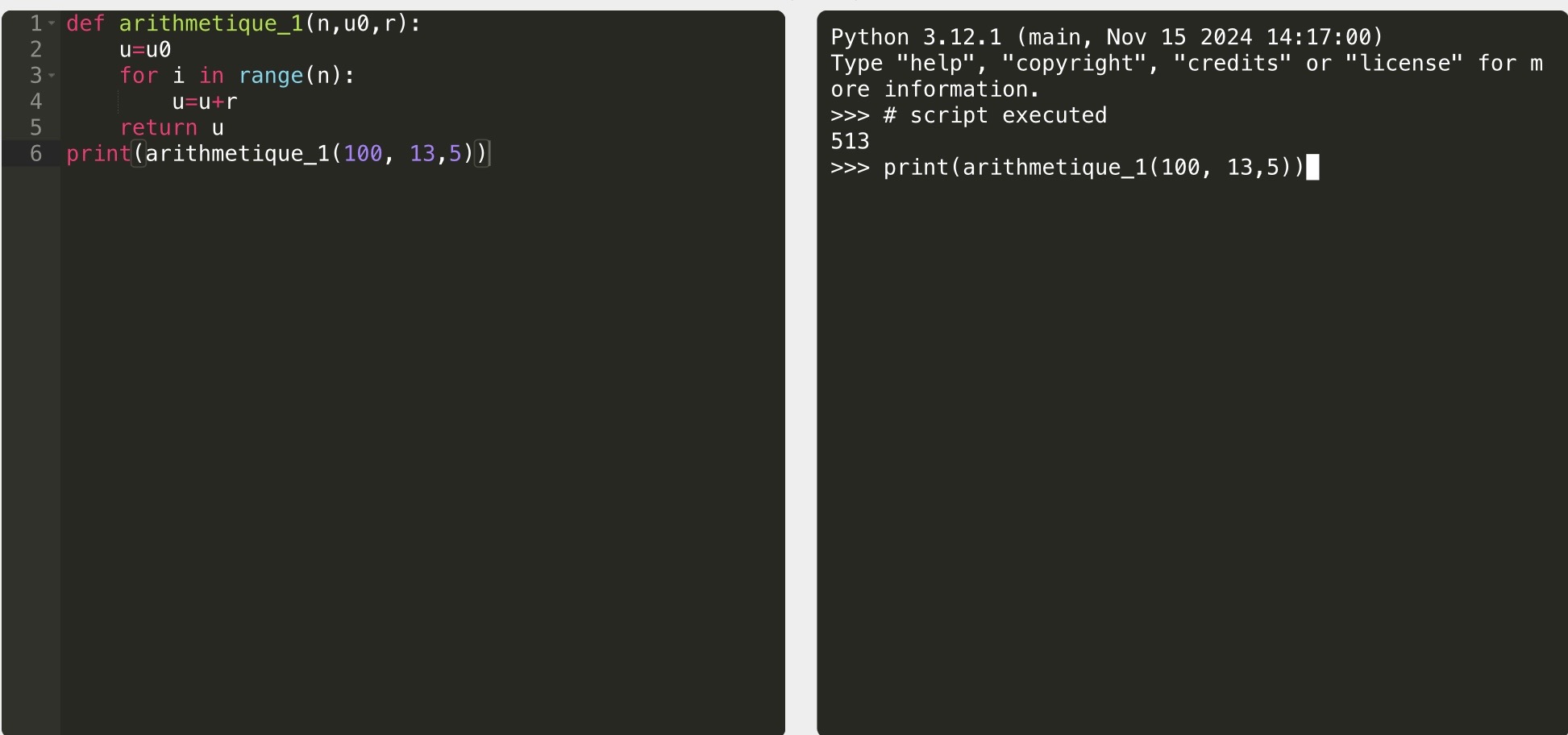
Task: Click line number 5 in the gutter
Action: [x=35, y=127]
